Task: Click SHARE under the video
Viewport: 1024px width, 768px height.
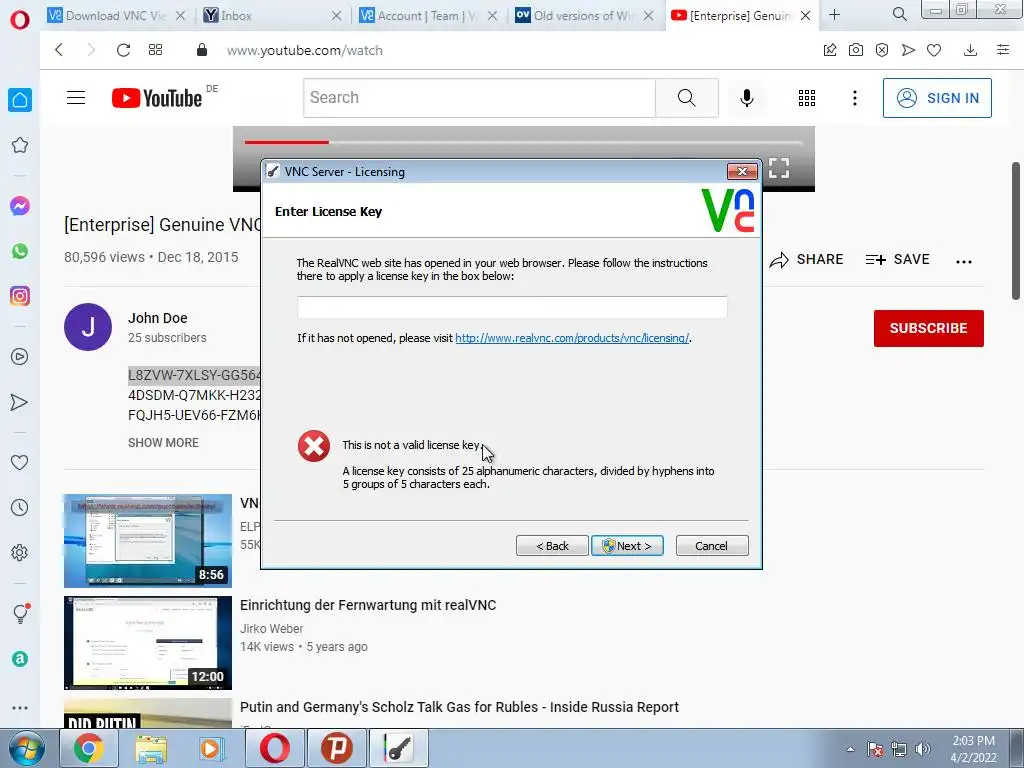Action: pos(807,260)
